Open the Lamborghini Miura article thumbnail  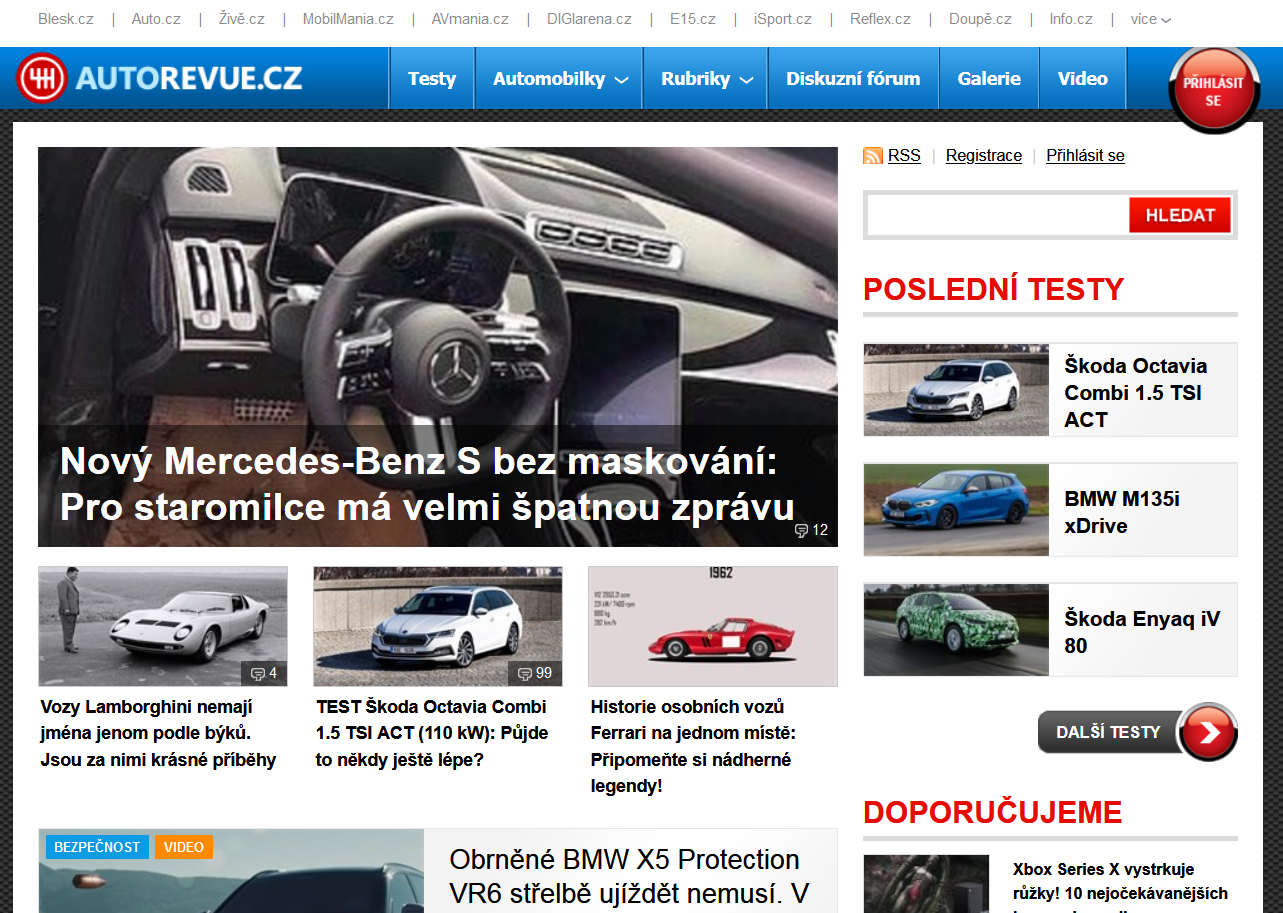(x=163, y=626)
